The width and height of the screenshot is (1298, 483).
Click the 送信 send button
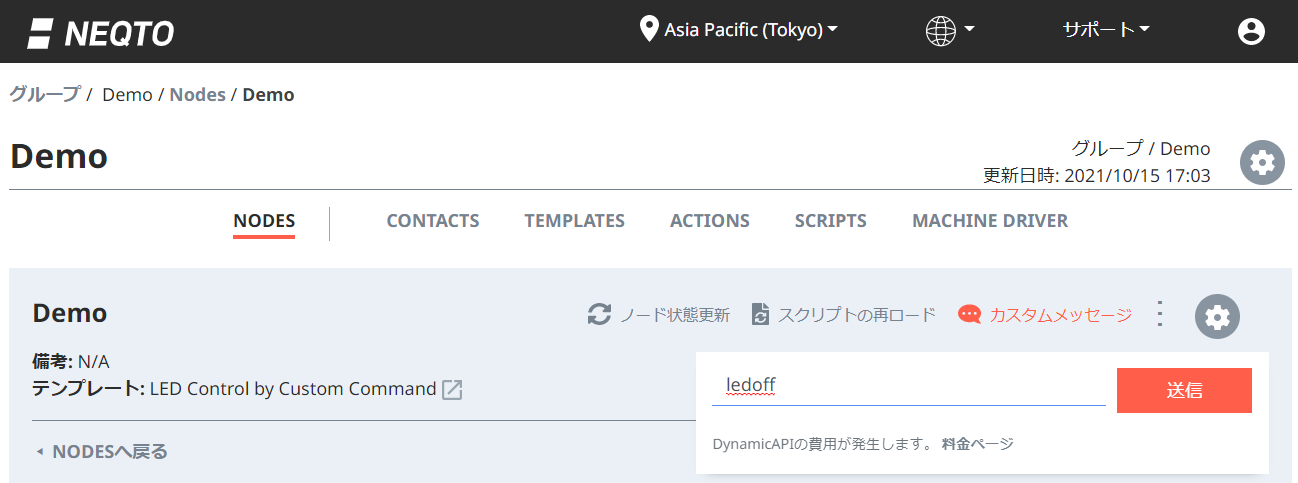[1184, 390]
